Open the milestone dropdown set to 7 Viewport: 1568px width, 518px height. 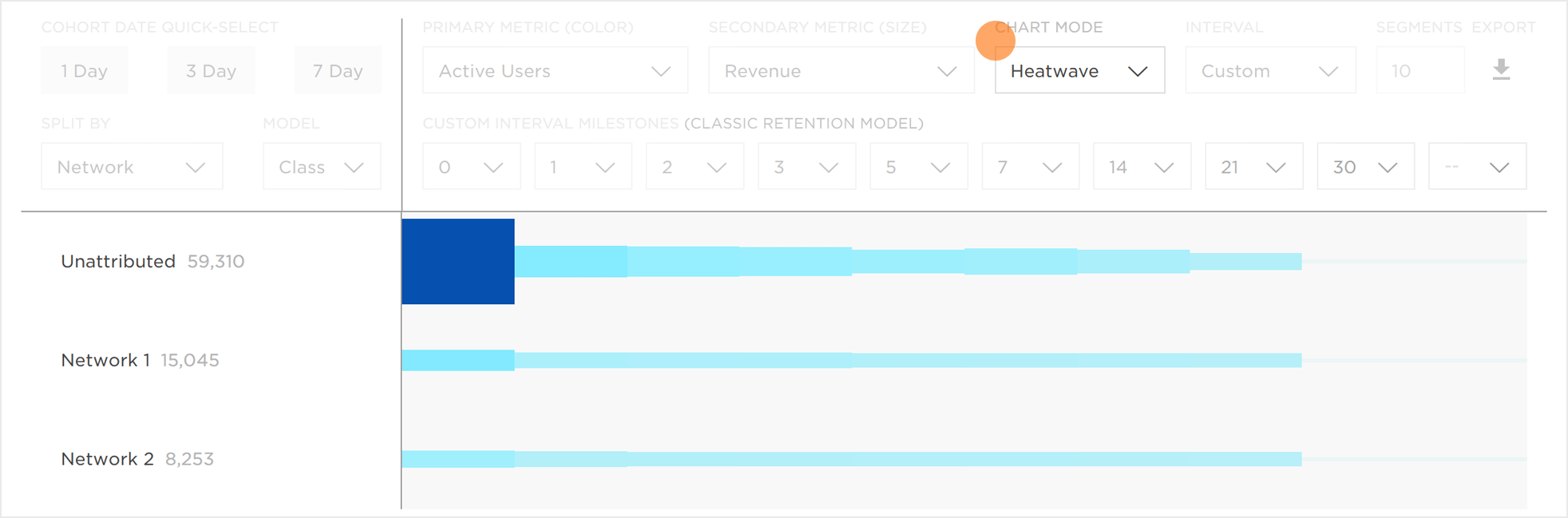[x=1030, y=167]
